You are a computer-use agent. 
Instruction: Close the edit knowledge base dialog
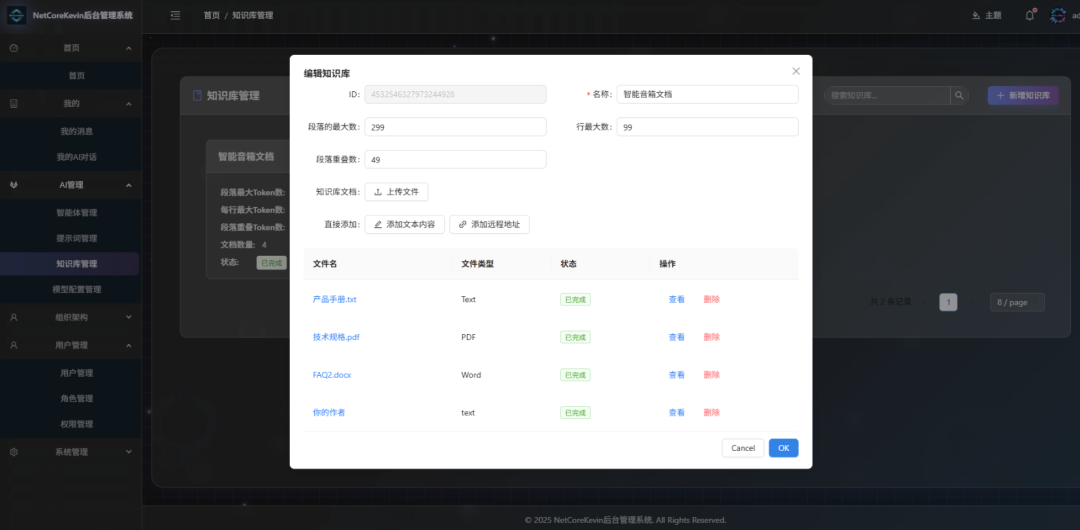[x=796, y=71]
